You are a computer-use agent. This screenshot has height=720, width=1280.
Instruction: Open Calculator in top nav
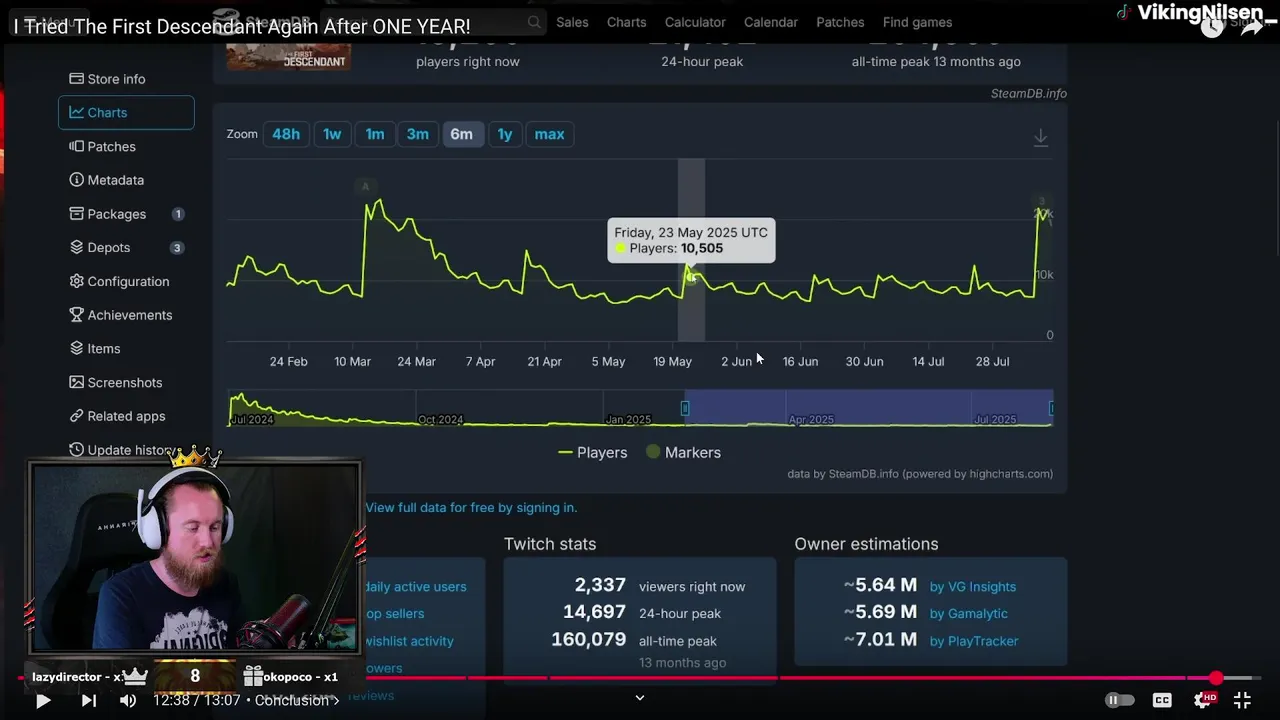(695, 22)
